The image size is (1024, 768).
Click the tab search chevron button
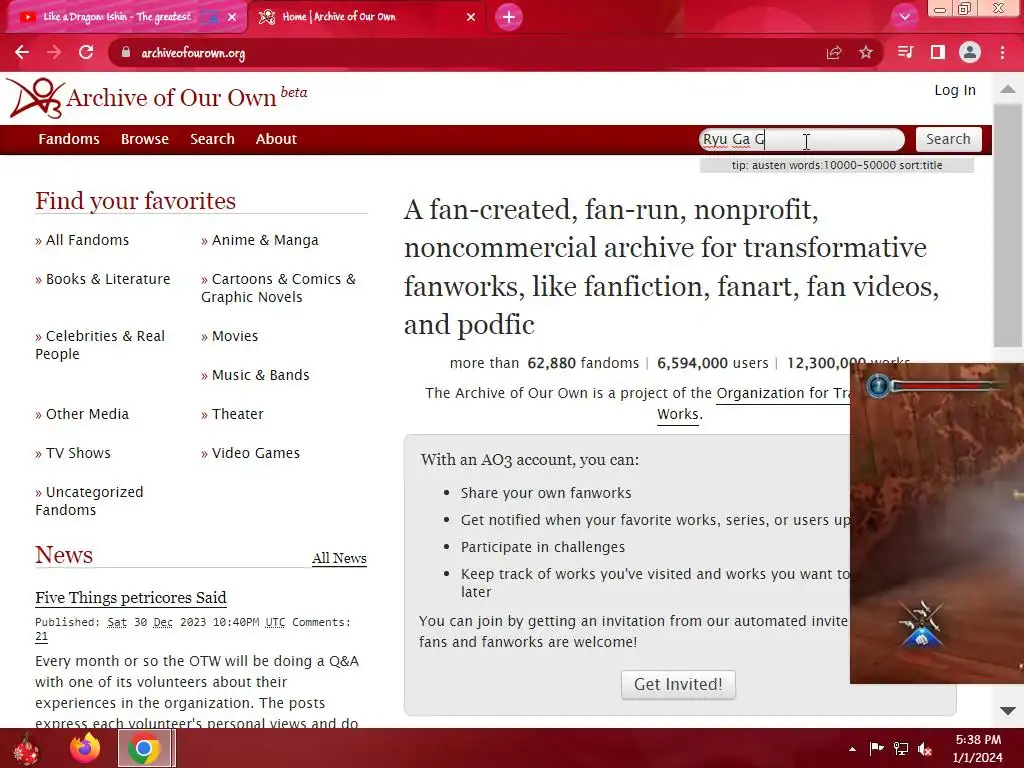[x=904, y=17]
